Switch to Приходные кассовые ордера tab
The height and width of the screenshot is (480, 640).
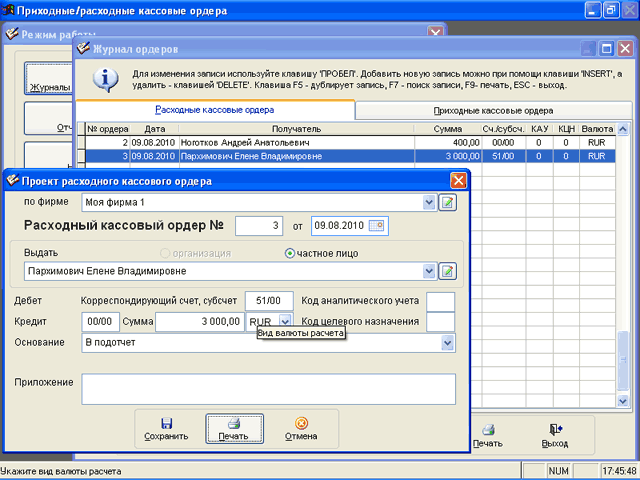493,111
